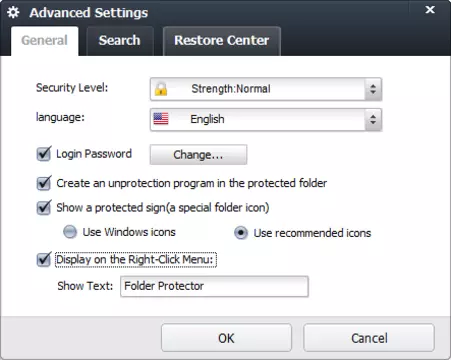Click the US flag icon in language box
This screenshot has height=360, width=451.
(x=161, y=119)
